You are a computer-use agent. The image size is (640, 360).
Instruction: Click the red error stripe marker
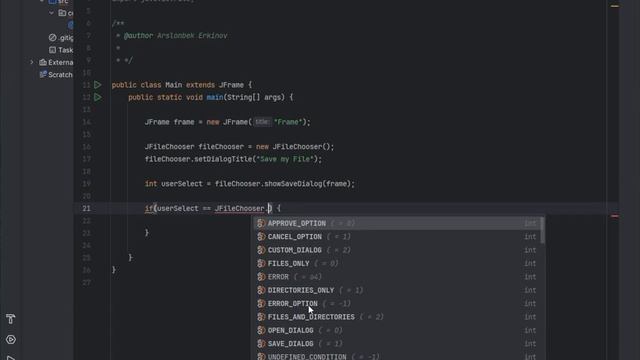pyautogui.click(x=615, y=216)
